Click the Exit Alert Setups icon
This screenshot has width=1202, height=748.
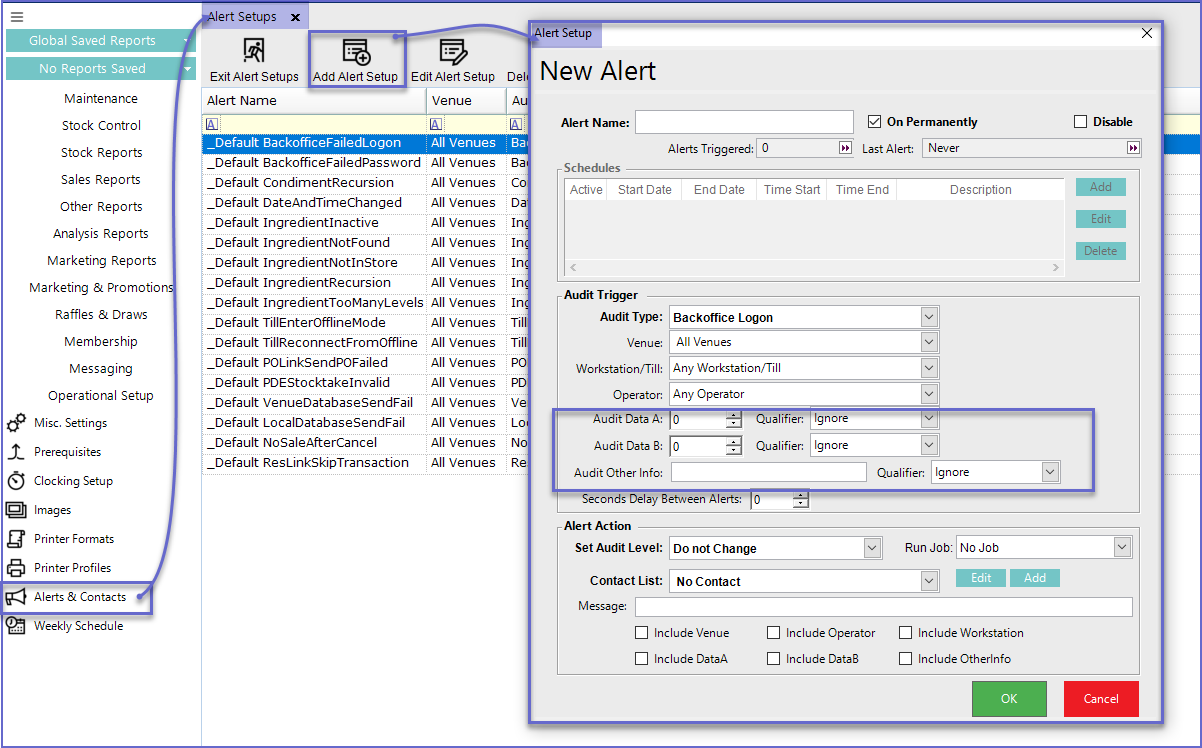[x=254, y=52]
